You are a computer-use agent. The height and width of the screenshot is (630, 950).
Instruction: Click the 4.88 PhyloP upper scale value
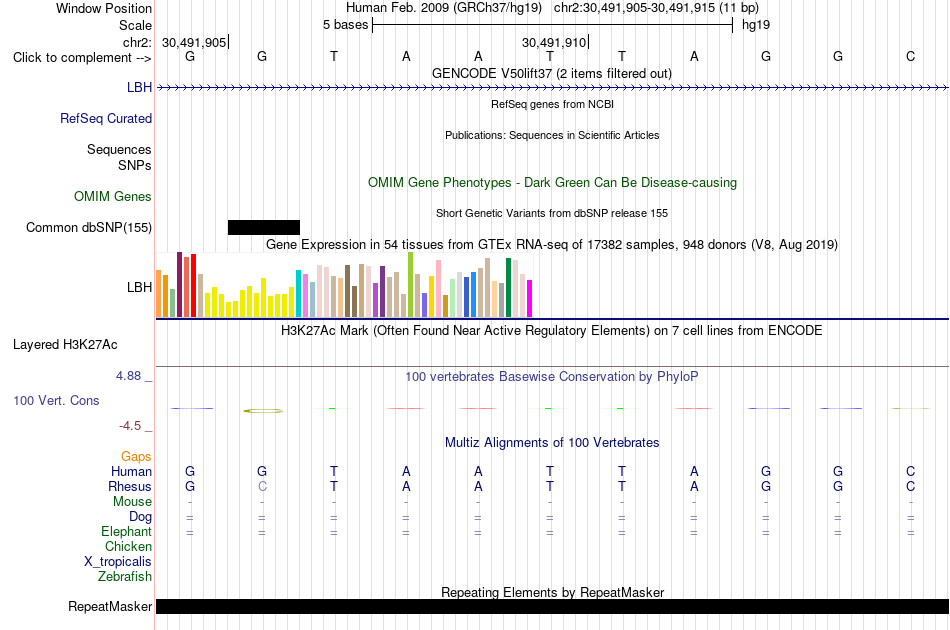click(128, 376)
